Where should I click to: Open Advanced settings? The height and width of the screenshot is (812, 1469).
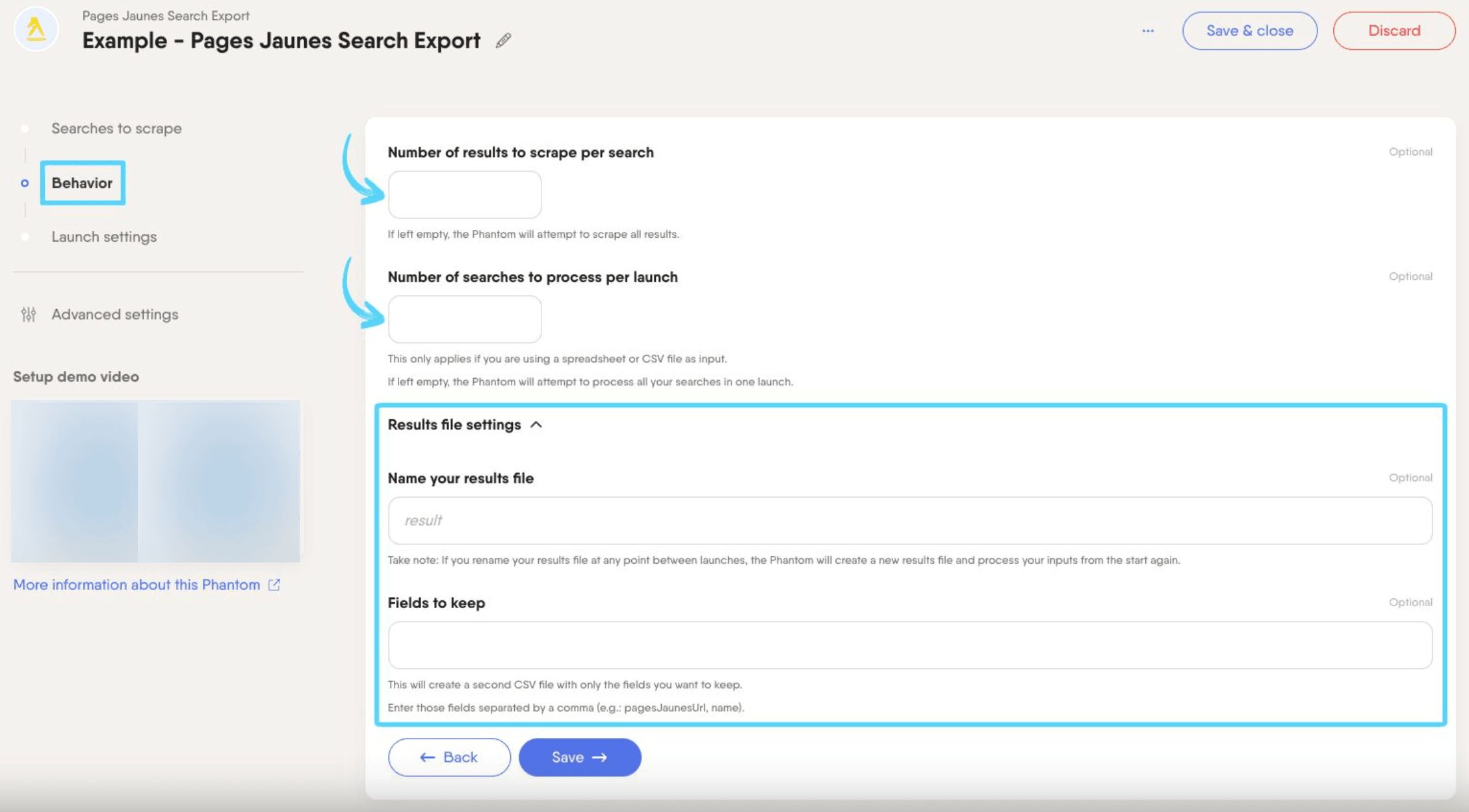[114, 314]
